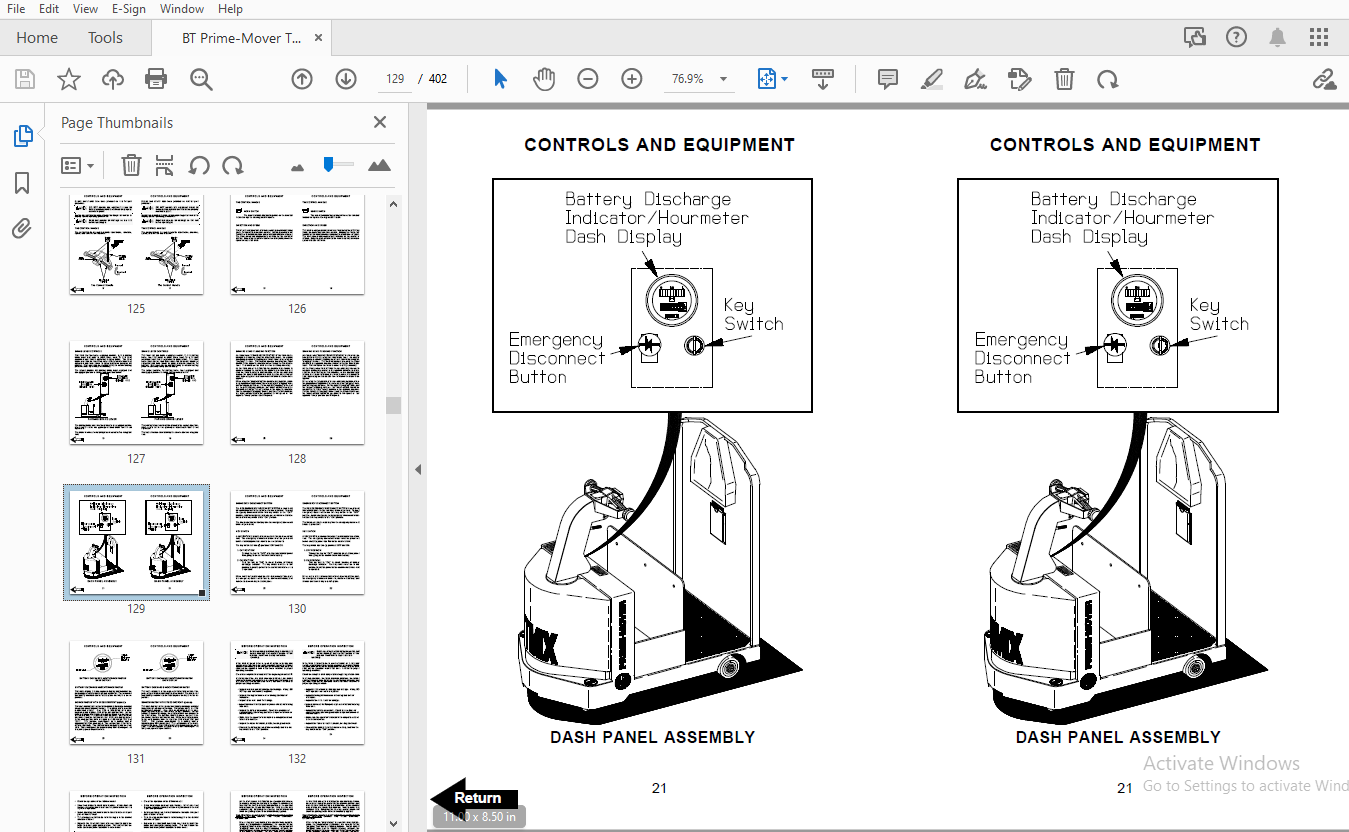The image size is (1349, 832).
Task: Select page 125 thumbnail
Action: click(x=136, y=245)
